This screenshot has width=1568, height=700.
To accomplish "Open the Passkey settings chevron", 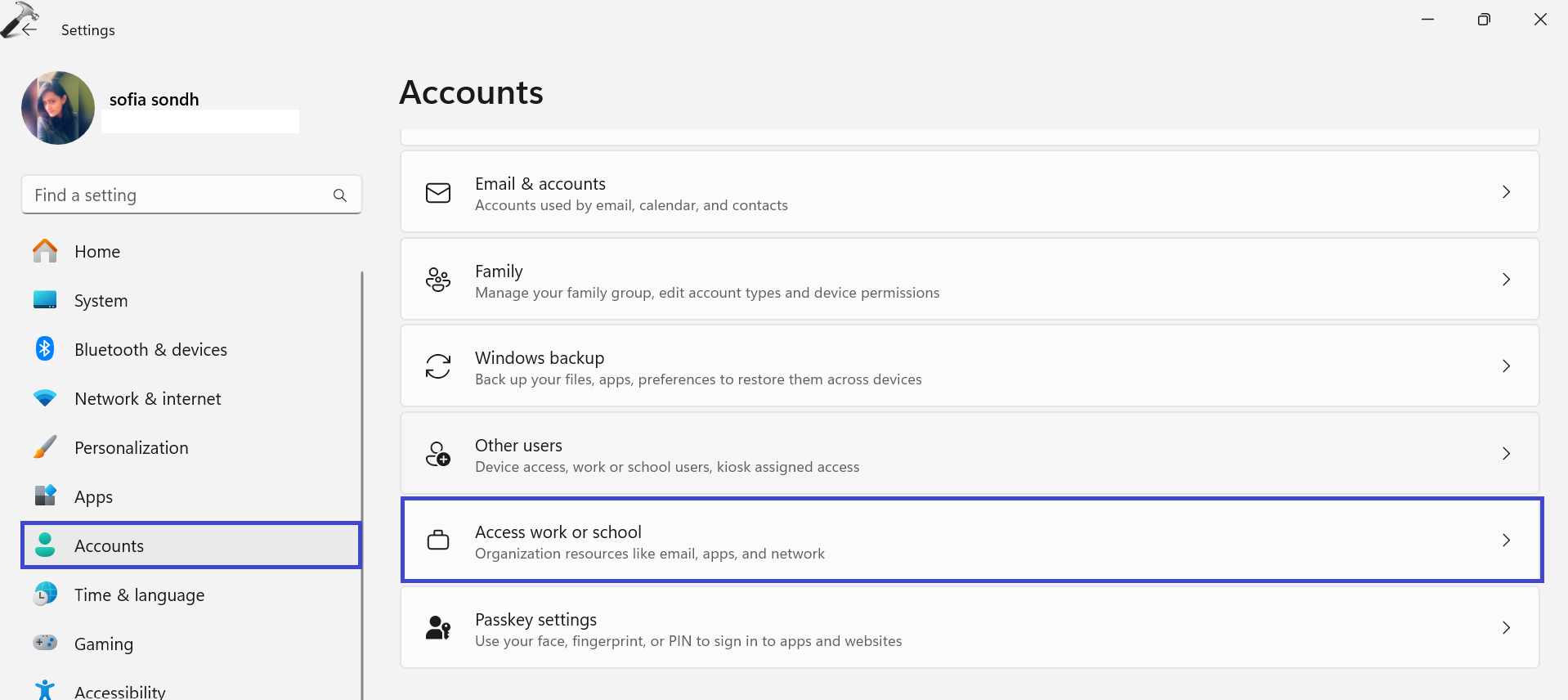I will (1506, 628).
